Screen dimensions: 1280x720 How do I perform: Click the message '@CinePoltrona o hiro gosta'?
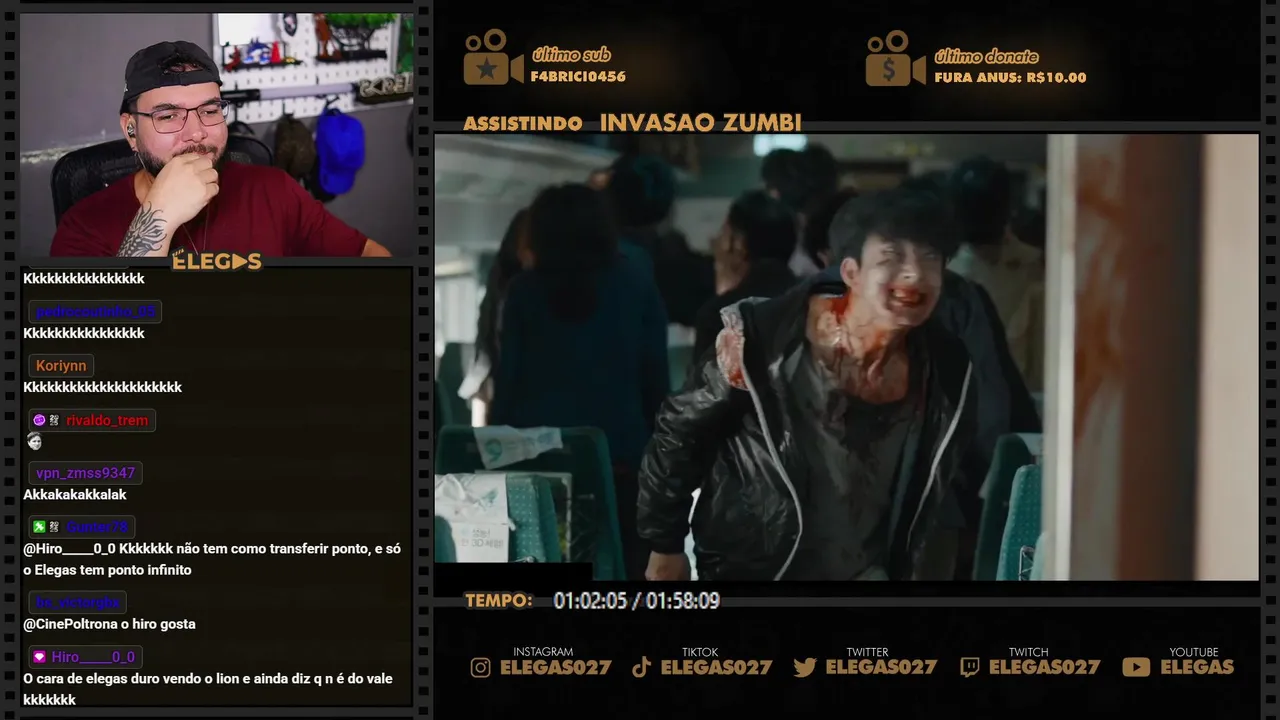pyautogui.click(x=110, y=624)
